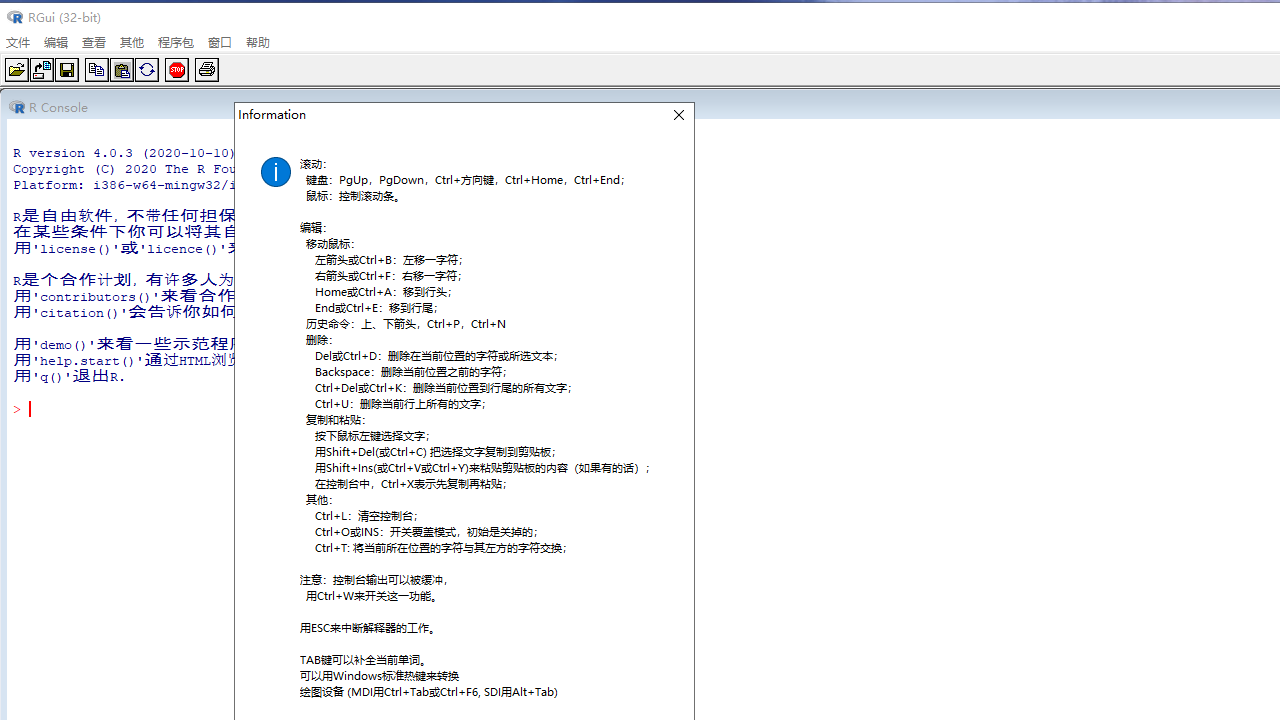
Task: Click the copy icon on the toolbar
Action: [96, 69]
